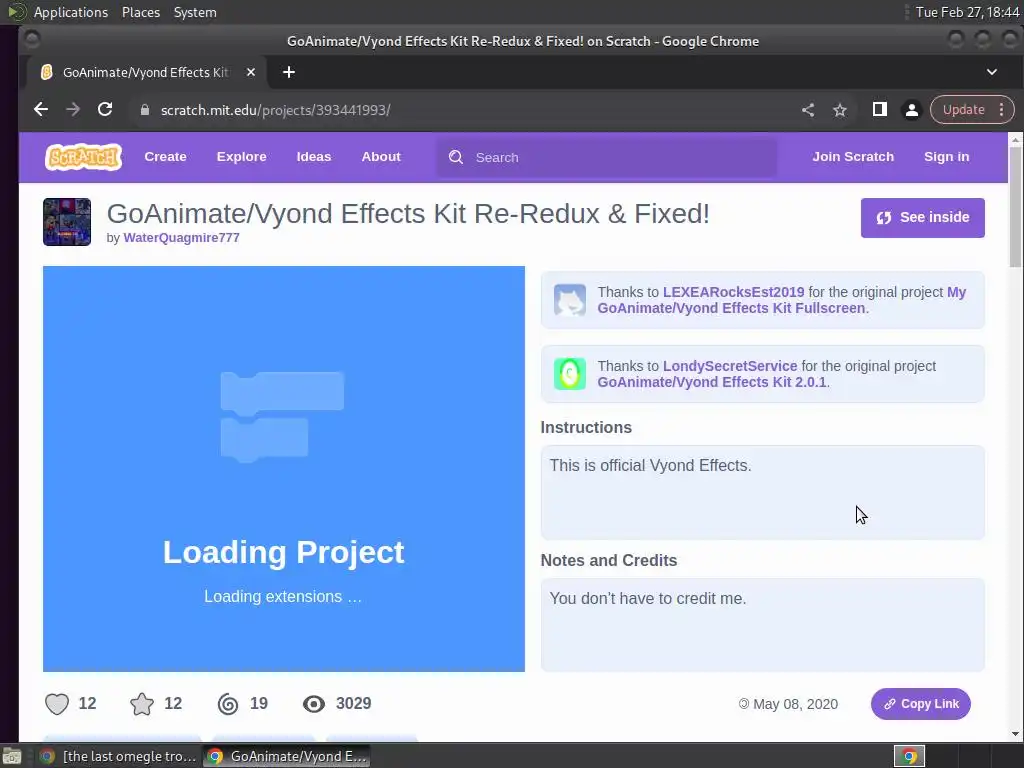Click the views eye icon

(313, 704)
